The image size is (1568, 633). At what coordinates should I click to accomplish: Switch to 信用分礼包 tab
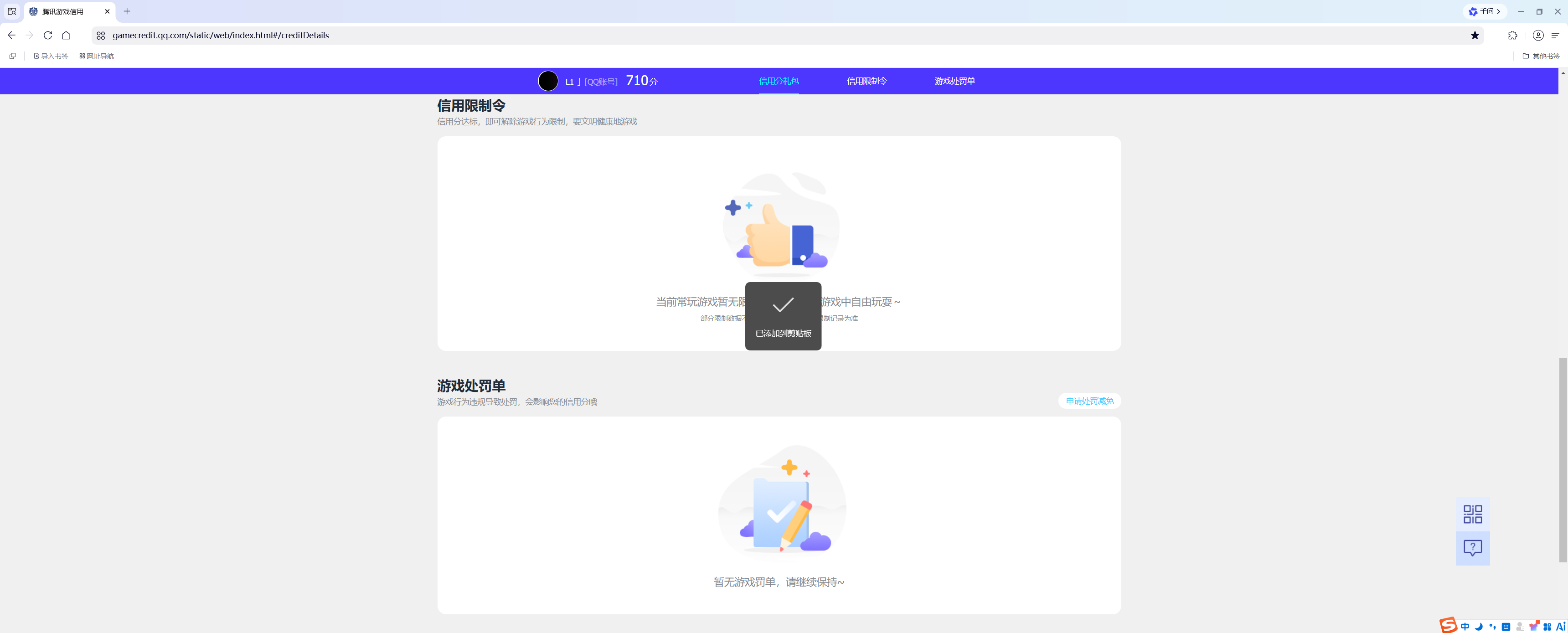779,81
